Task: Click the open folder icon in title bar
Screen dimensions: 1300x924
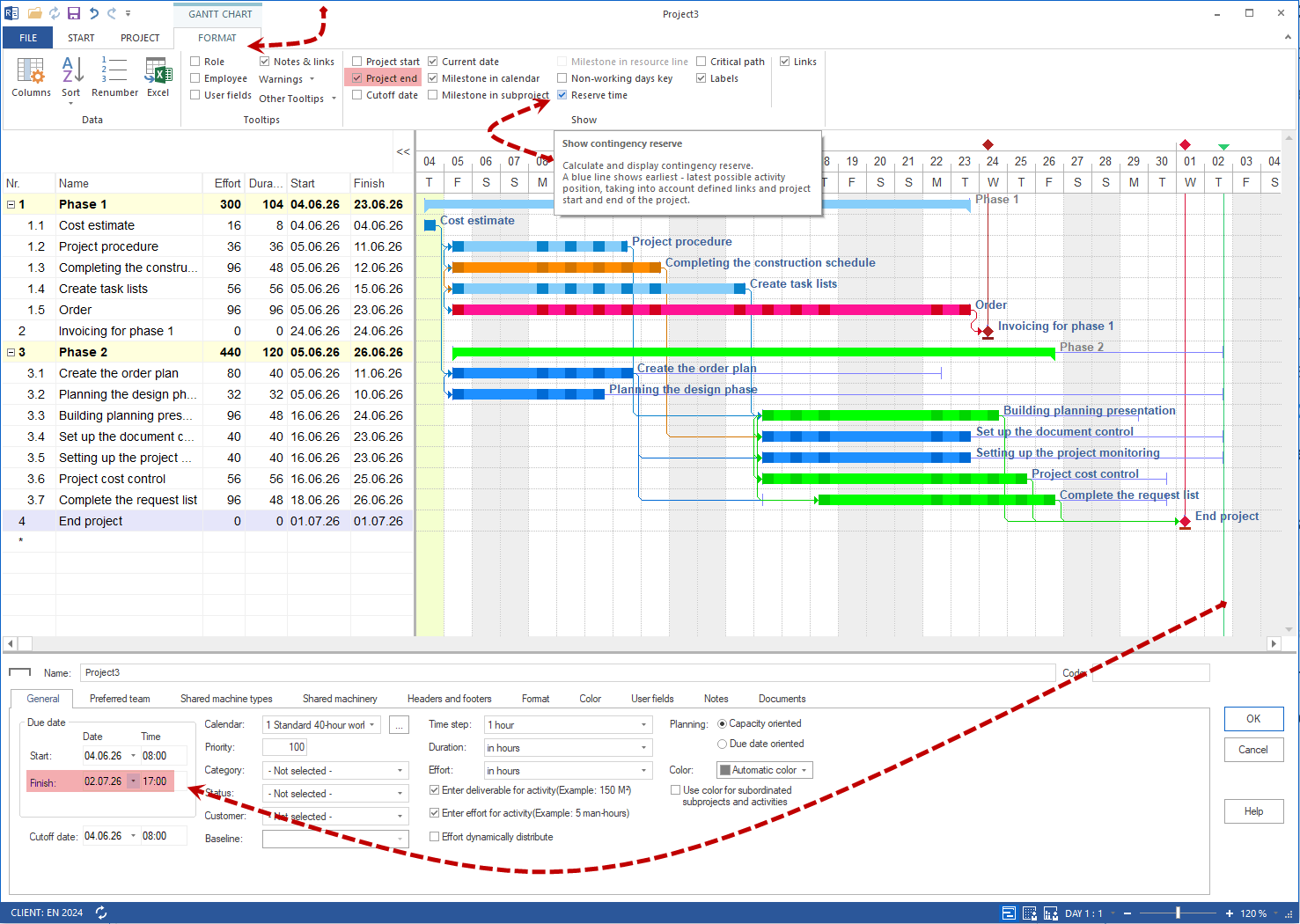Action: (34, 13)
